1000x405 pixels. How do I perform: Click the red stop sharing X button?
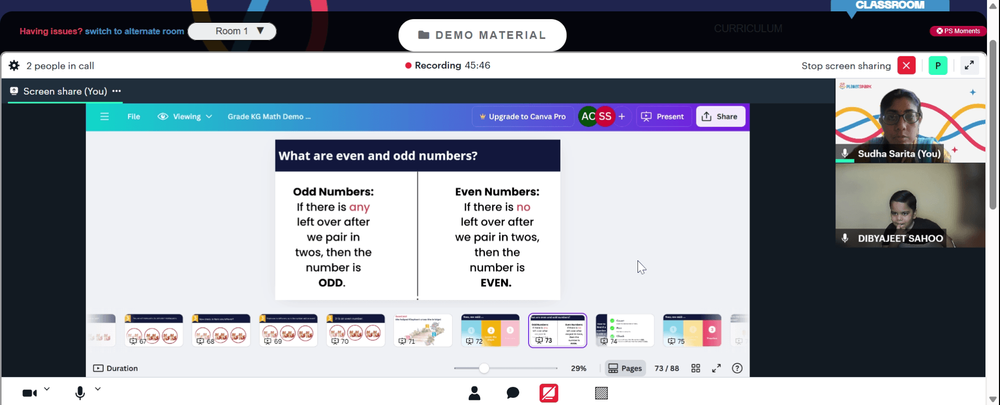pyautogui.click(x=906, y=66)
